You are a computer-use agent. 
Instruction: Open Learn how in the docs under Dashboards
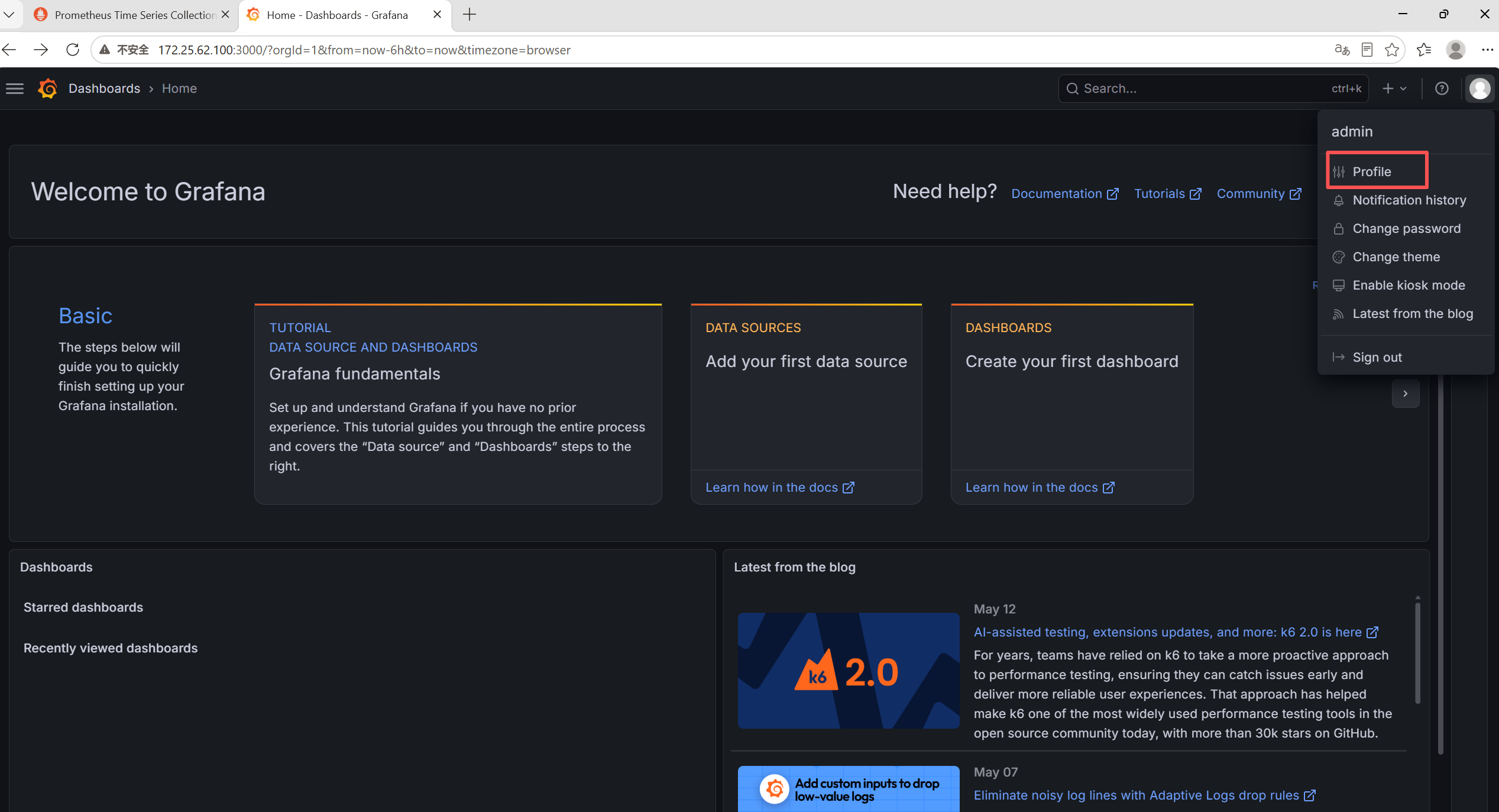pos(1040,488)
